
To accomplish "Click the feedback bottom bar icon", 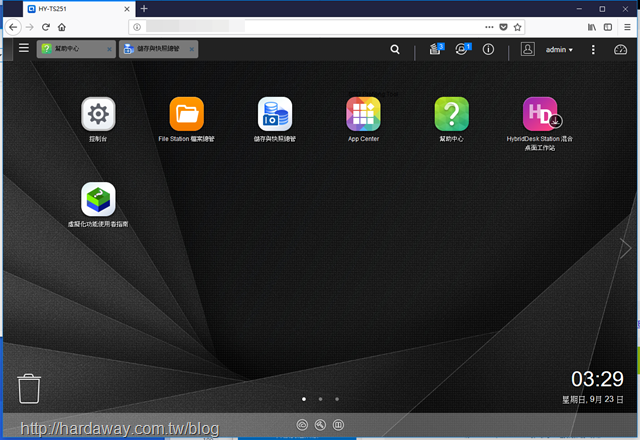I will (x=338, y=425).
